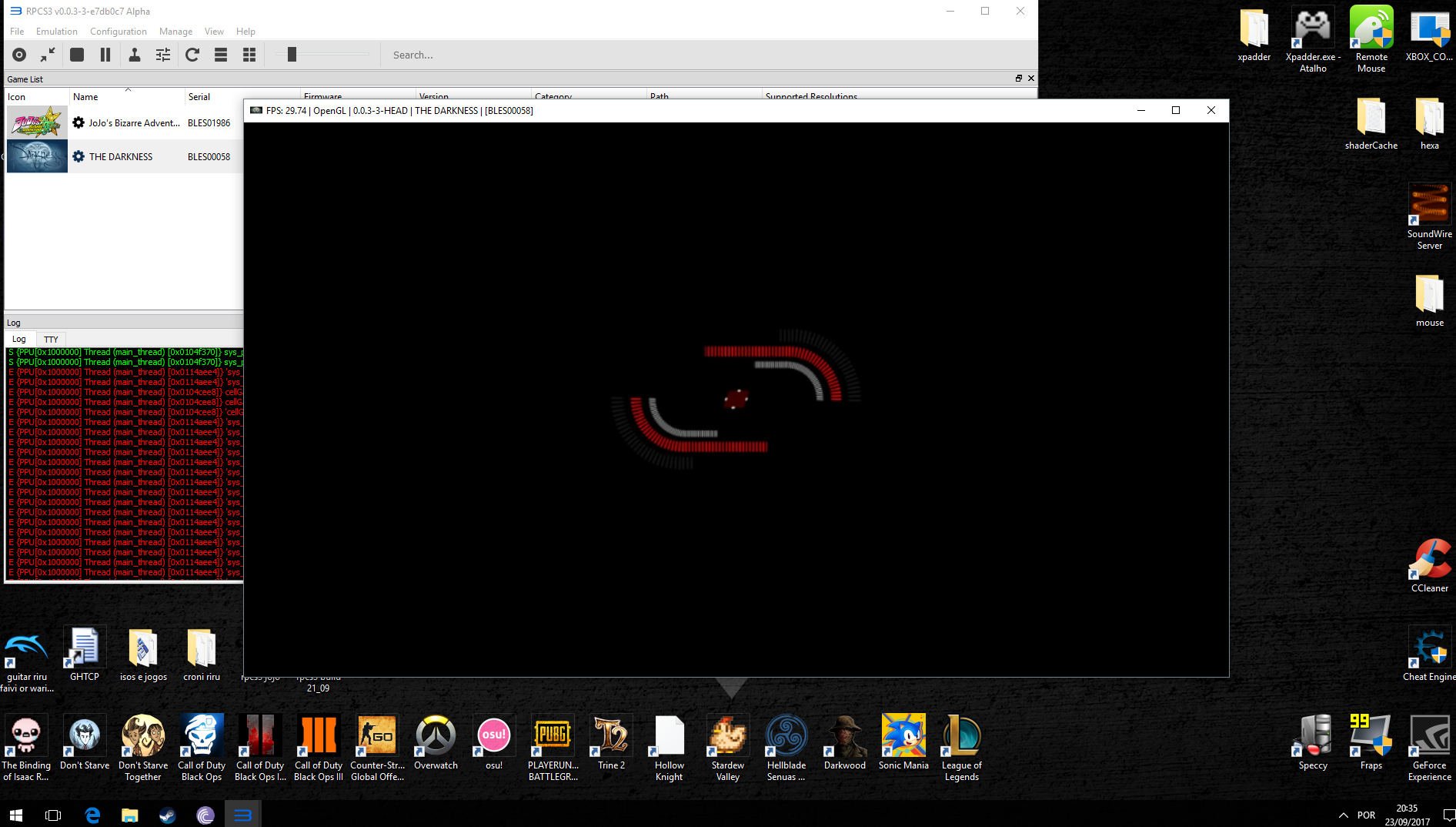The height and width of the screenshot is (827, 1456).
Task: Launch Microsoft Edge from taskbar
Action: pyautogui.click(x=92, y=815)
